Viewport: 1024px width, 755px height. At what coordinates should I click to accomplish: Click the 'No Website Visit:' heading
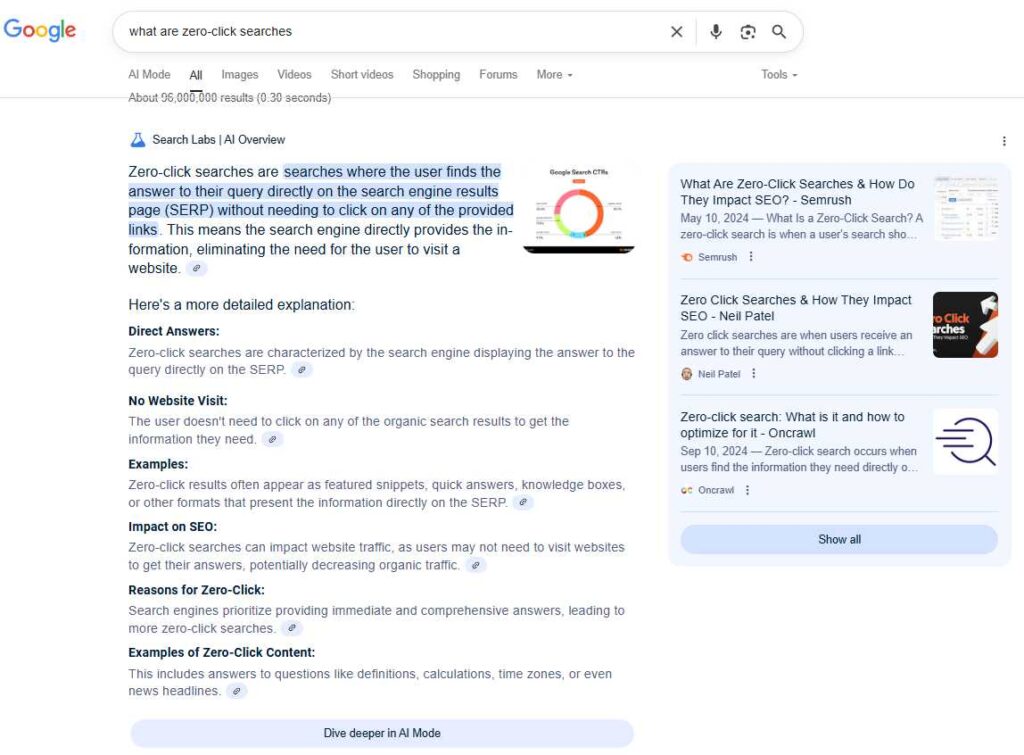[178, 401]
